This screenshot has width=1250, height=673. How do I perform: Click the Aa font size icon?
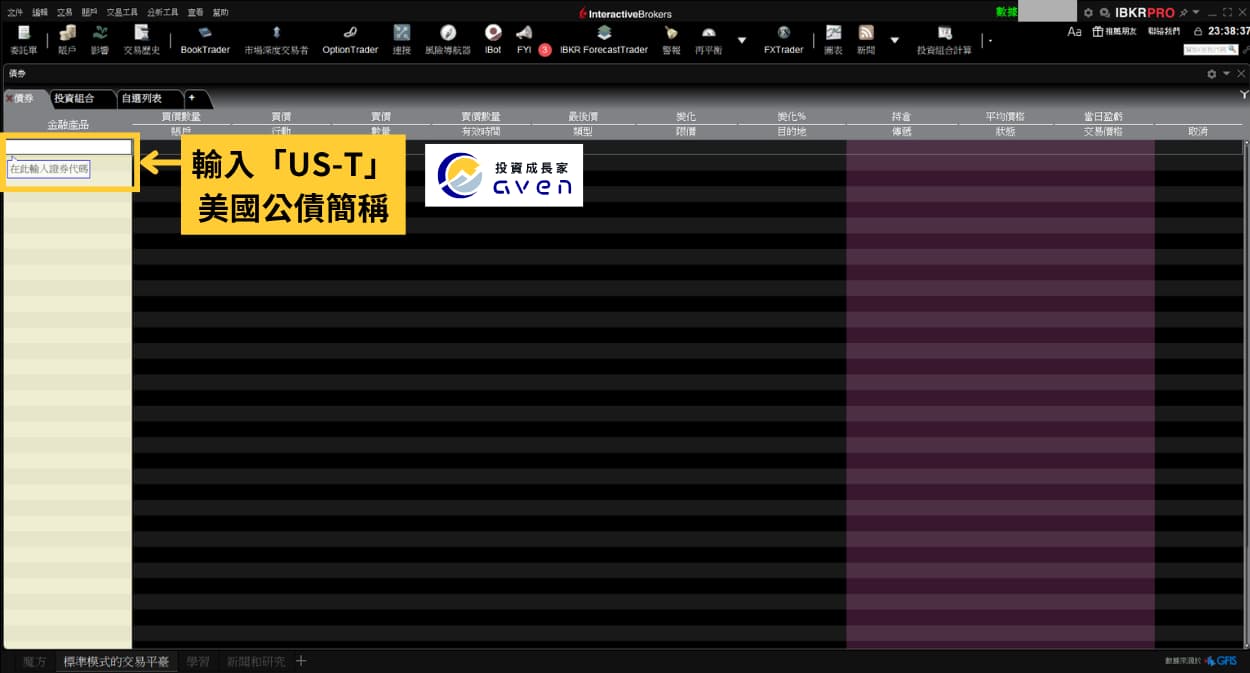click(x=1074, y=31)
